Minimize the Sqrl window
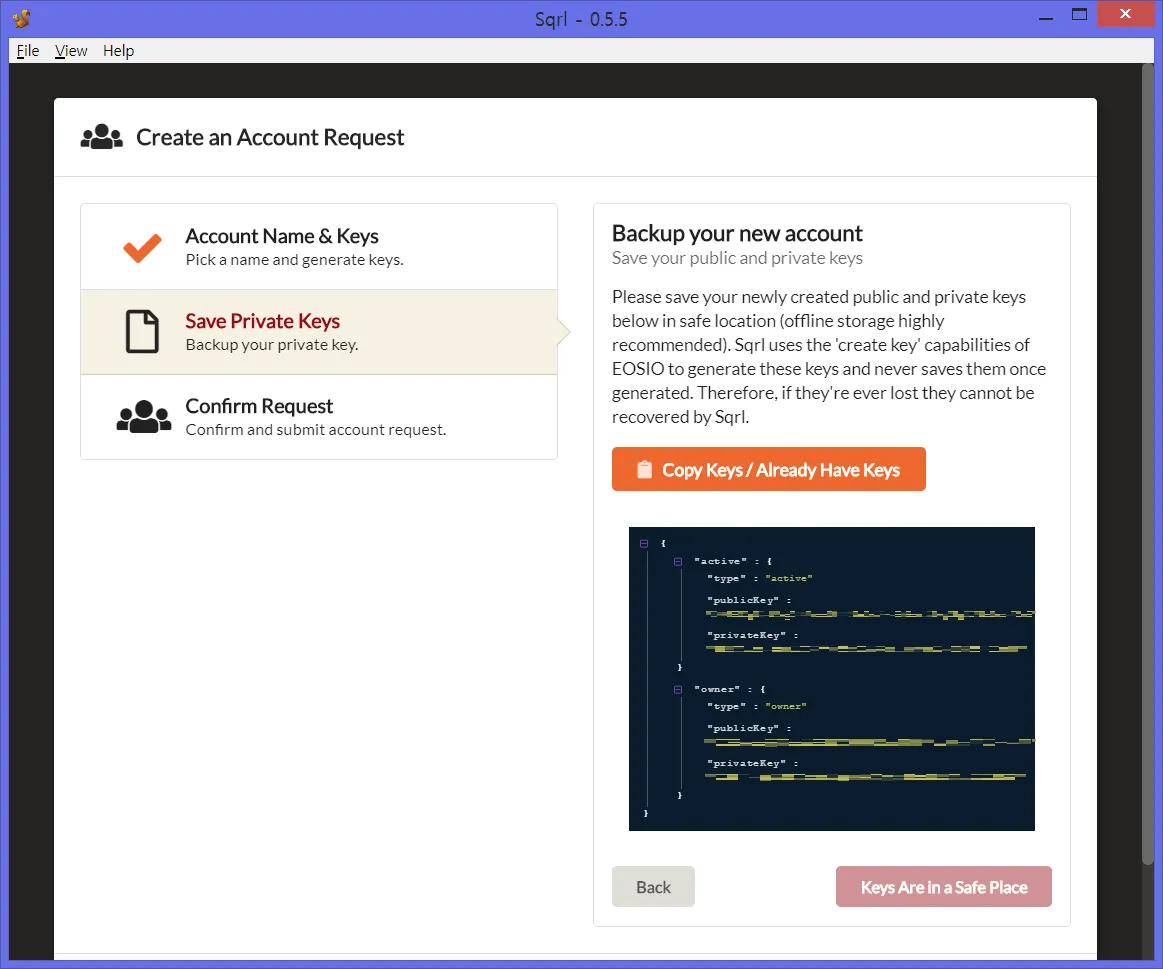 click(1046, 16)
